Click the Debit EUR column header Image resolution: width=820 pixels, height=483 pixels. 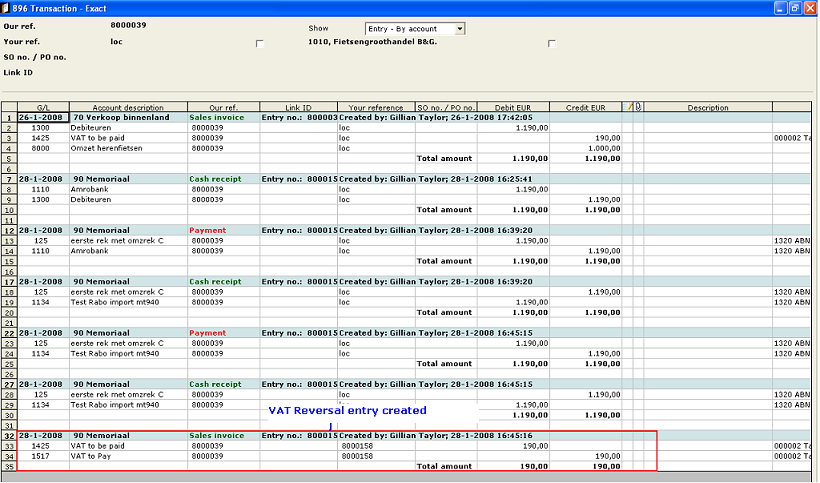click(513, 107)
